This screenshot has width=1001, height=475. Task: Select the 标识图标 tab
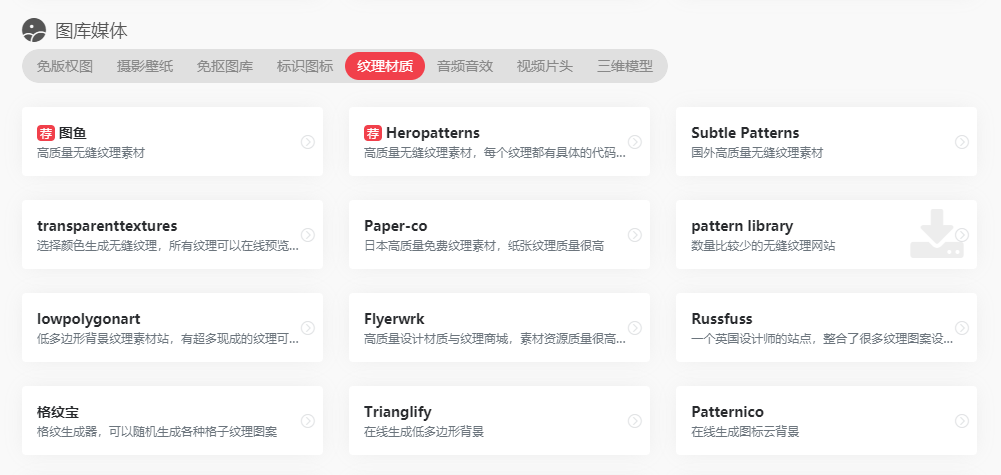pos(305,66)
